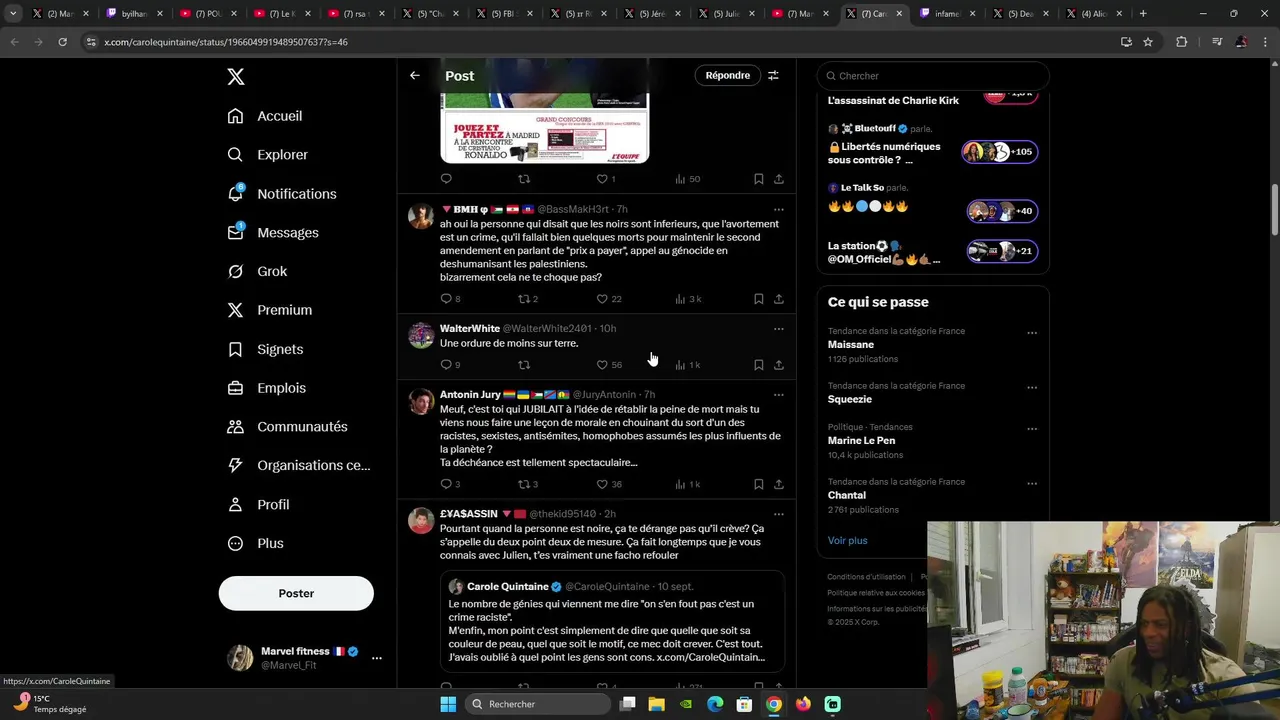
Task: Share the Antonin Jury post
Action: point(779,484)
